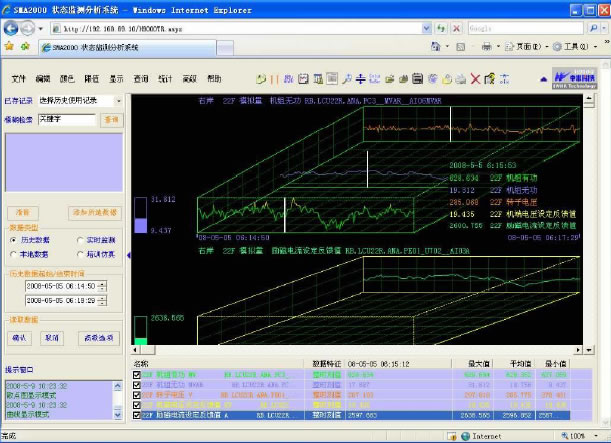Click the Google search box
This screenshot has width=611, height=443.
[x=526, y=28]
